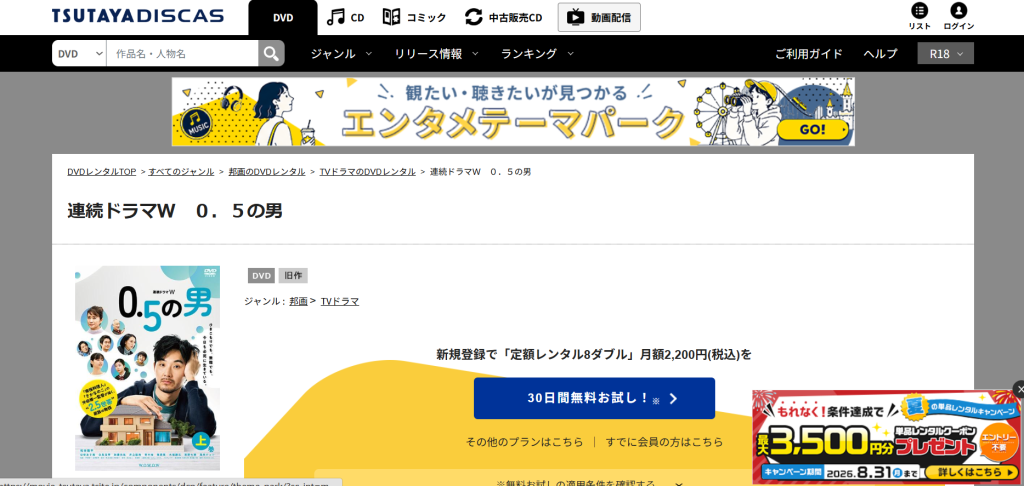Expand the ジャンル menu
This screenshot has width=1024, height=486.
(x=341, y=54)
